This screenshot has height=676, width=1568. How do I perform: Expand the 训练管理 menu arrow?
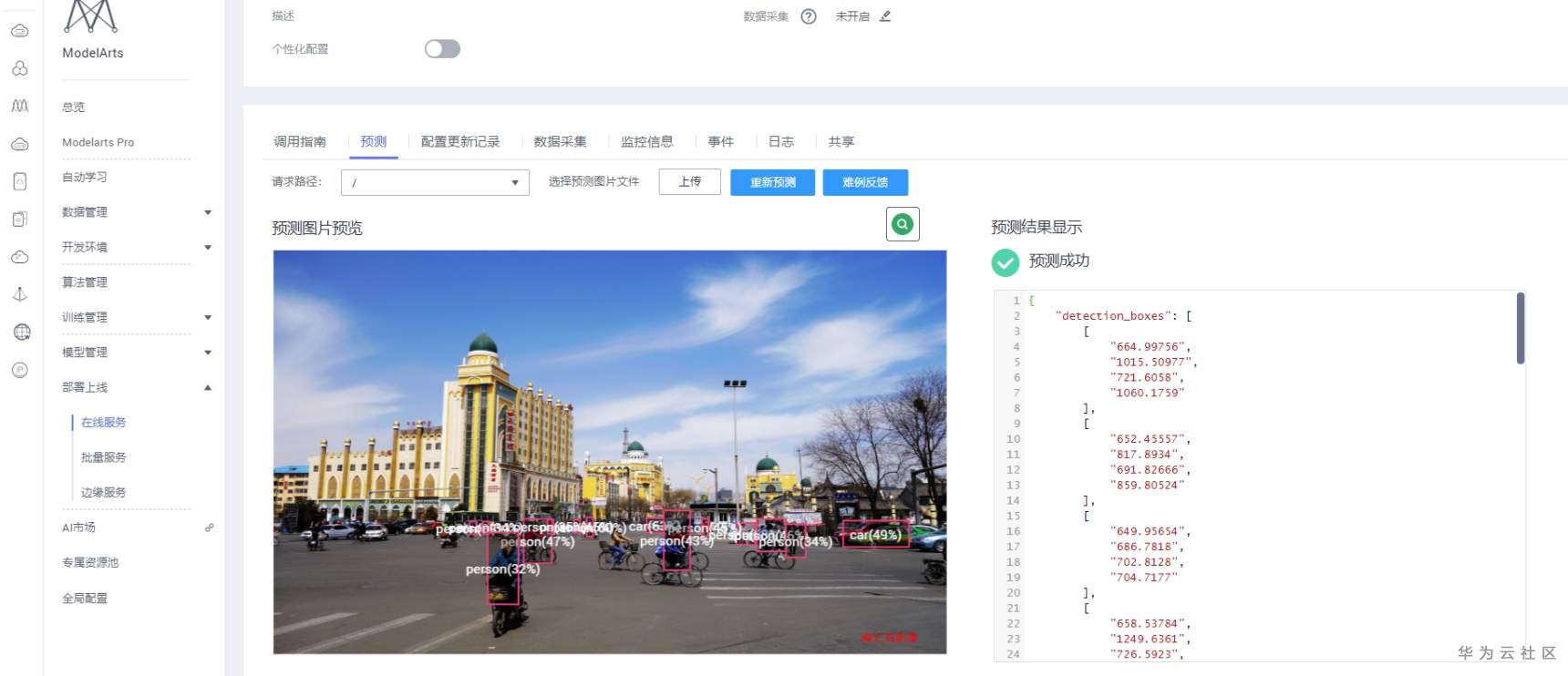pos(208,318)
